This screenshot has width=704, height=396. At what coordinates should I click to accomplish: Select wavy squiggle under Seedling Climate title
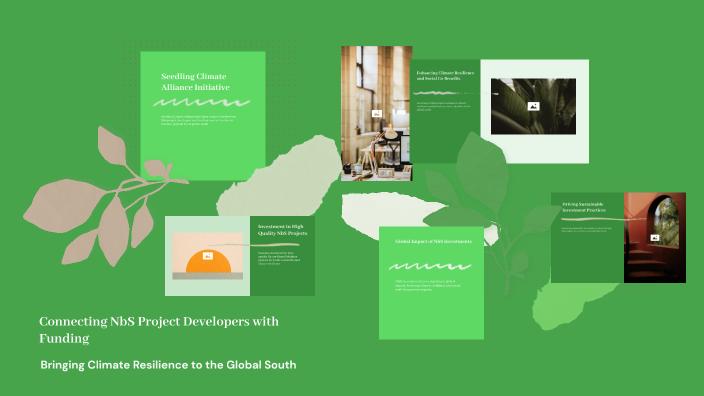coord(201,102)
